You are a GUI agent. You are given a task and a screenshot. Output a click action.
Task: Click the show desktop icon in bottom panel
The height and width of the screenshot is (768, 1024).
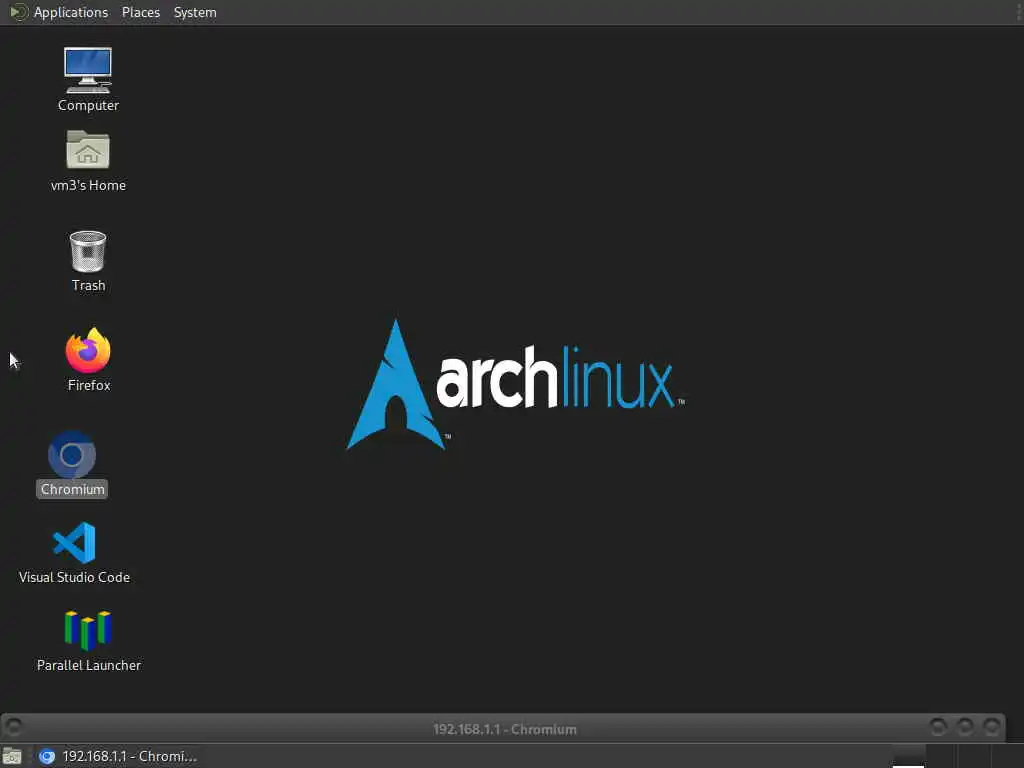tap(12, 756)
